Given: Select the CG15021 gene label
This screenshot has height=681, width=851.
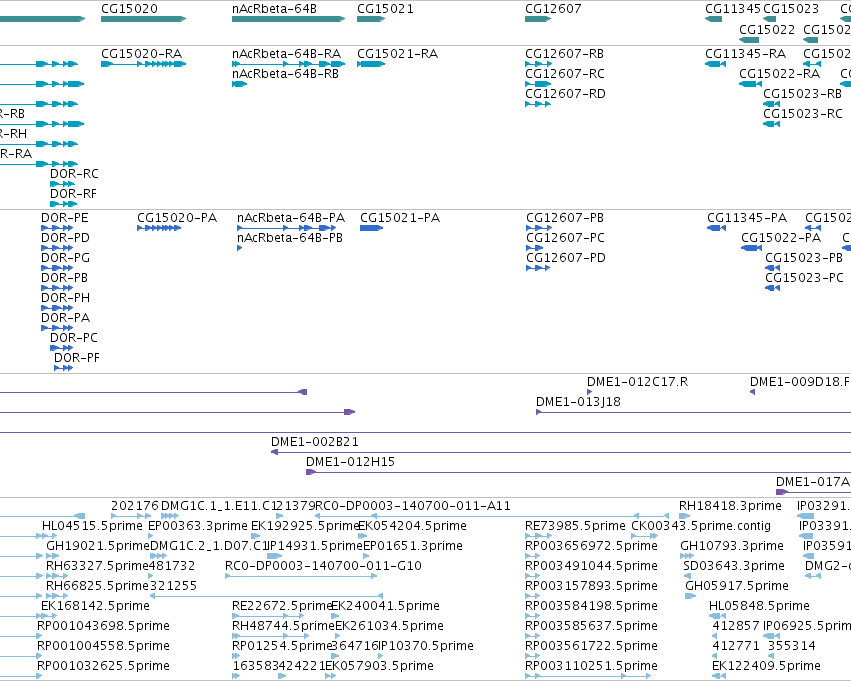Looking at the screenshot, I should click(x=385, y=9).
